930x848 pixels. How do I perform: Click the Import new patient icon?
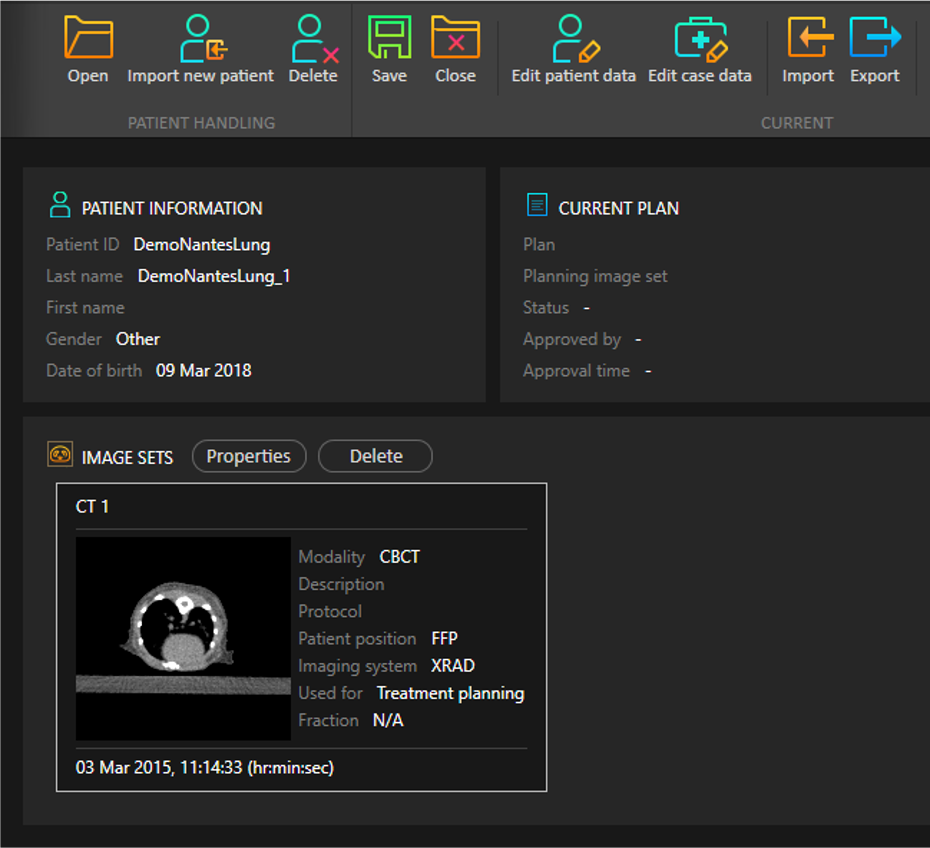[201, 39]
